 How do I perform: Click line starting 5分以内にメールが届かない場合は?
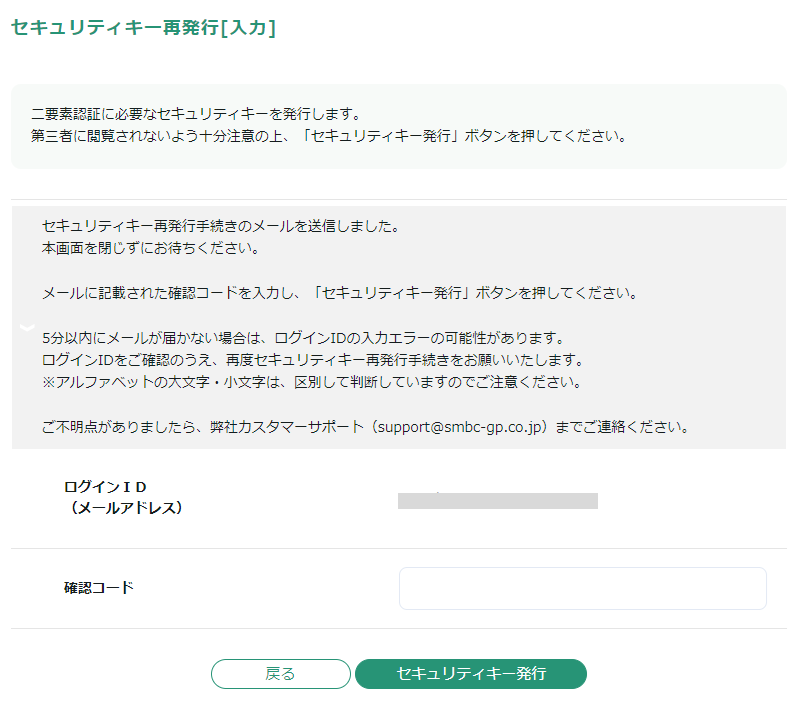click(303, 338)
